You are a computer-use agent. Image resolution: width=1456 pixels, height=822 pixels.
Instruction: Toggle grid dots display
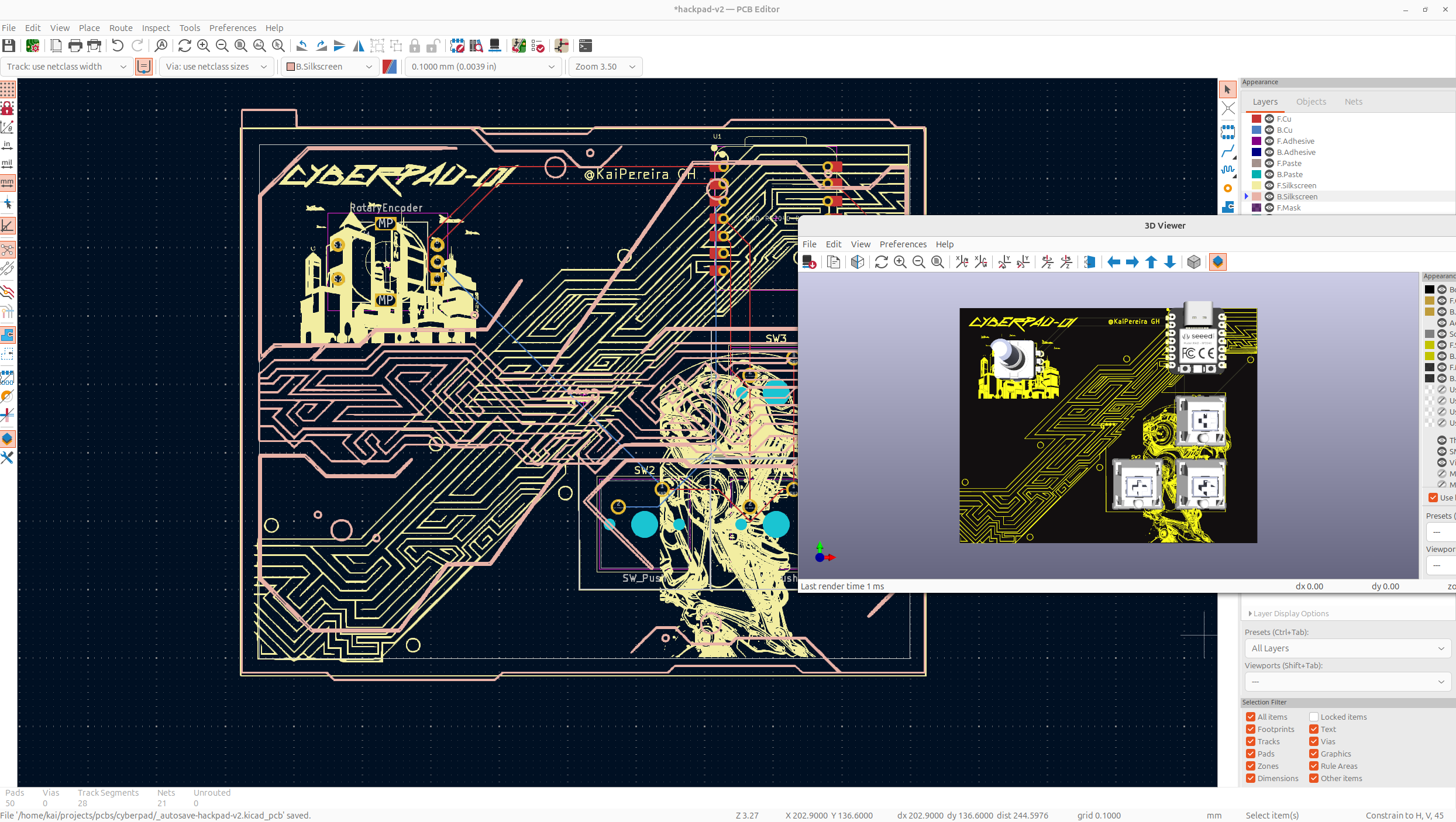tap(8, 89)
